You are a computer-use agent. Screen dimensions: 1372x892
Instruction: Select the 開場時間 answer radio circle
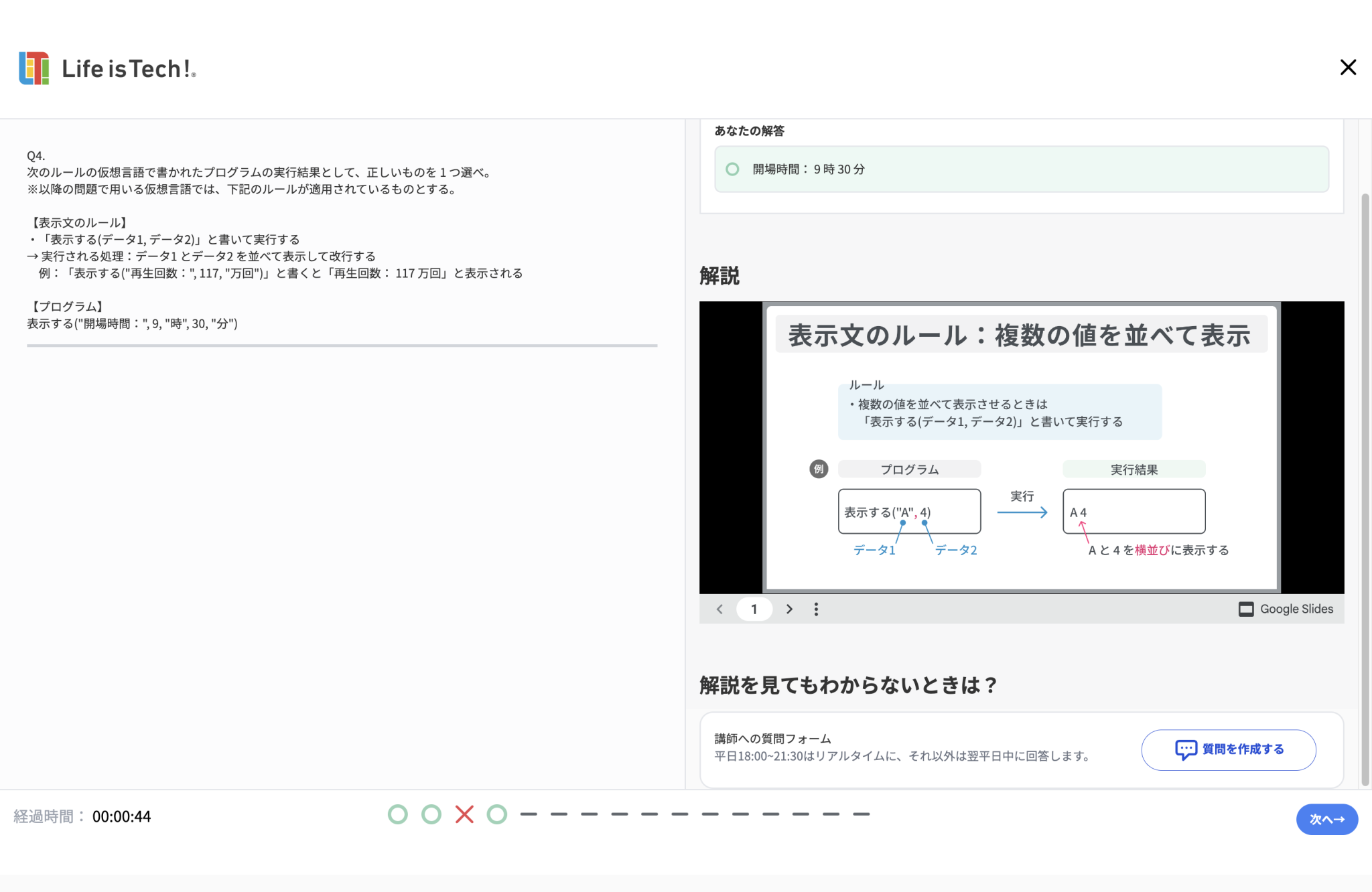point(733,169)
